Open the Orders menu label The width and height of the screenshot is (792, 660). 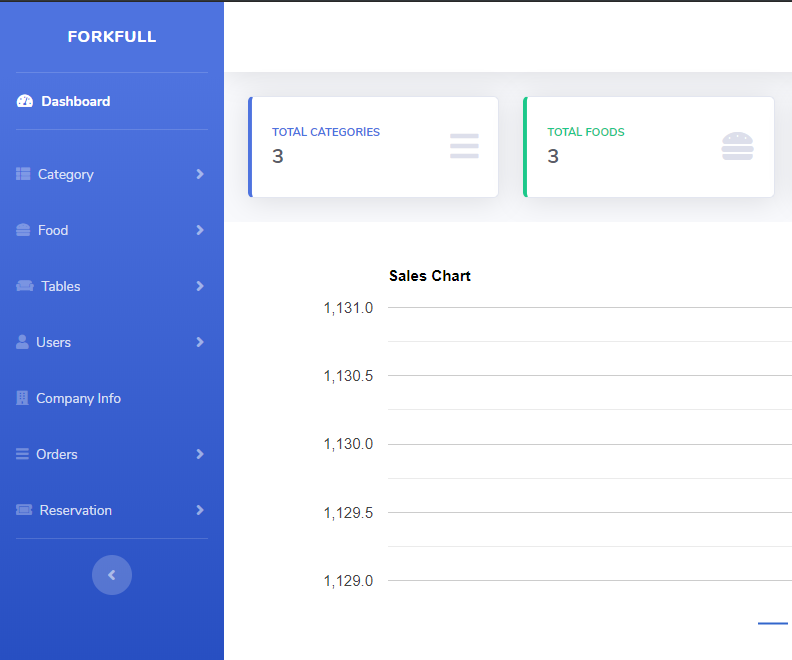(x=57, y=454)
